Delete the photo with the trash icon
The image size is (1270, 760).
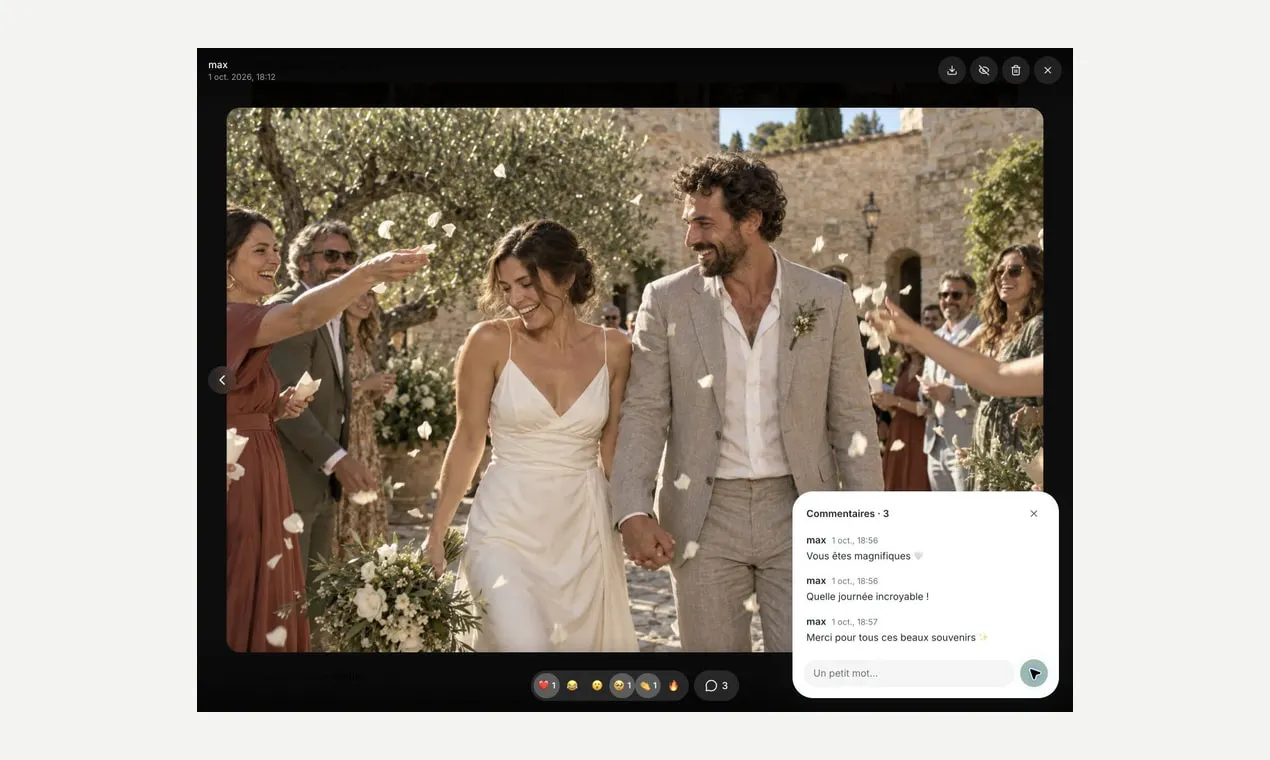pyautogui.click(x=1016, y=70)
